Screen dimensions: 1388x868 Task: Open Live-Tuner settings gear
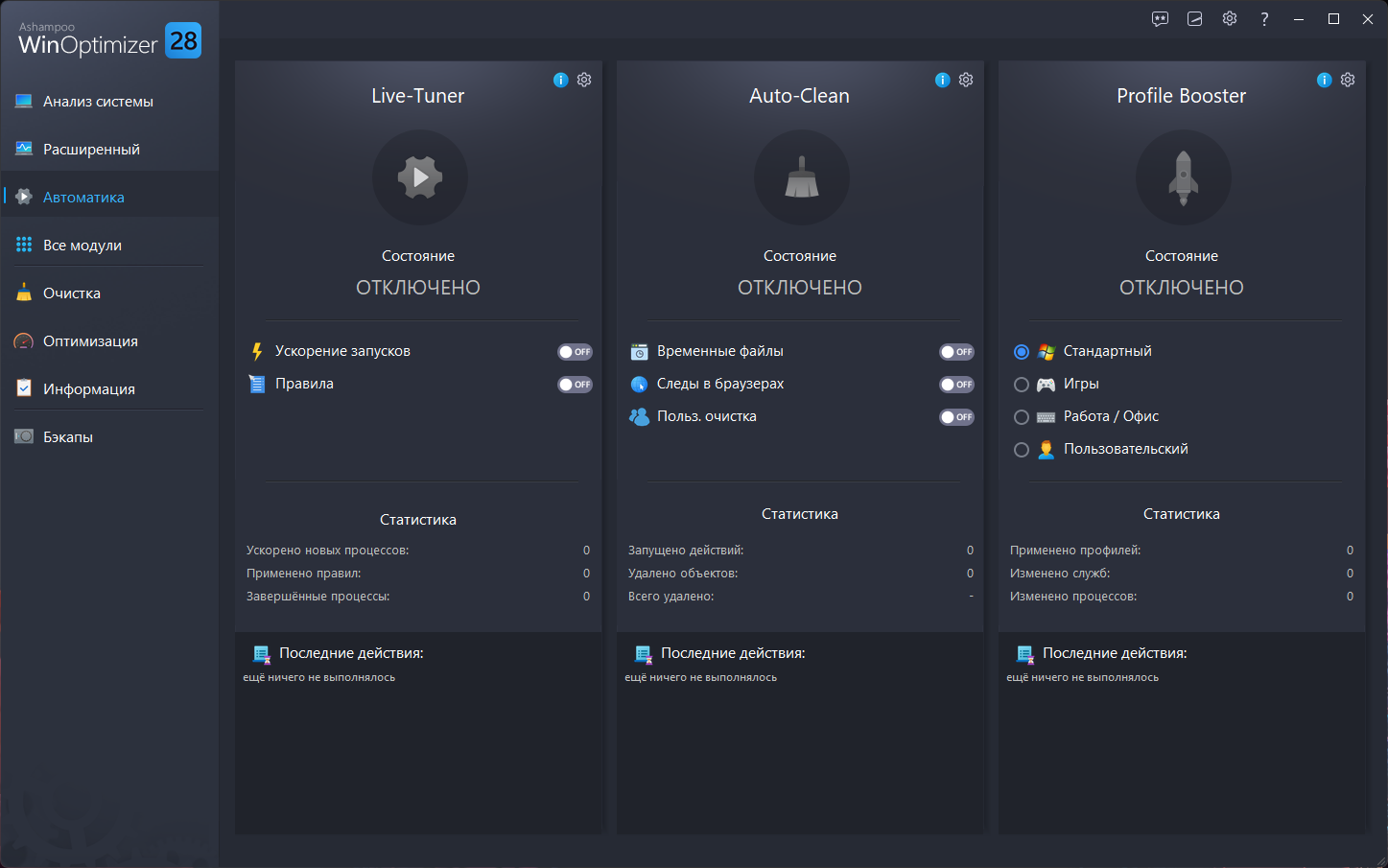coord(584,80)
